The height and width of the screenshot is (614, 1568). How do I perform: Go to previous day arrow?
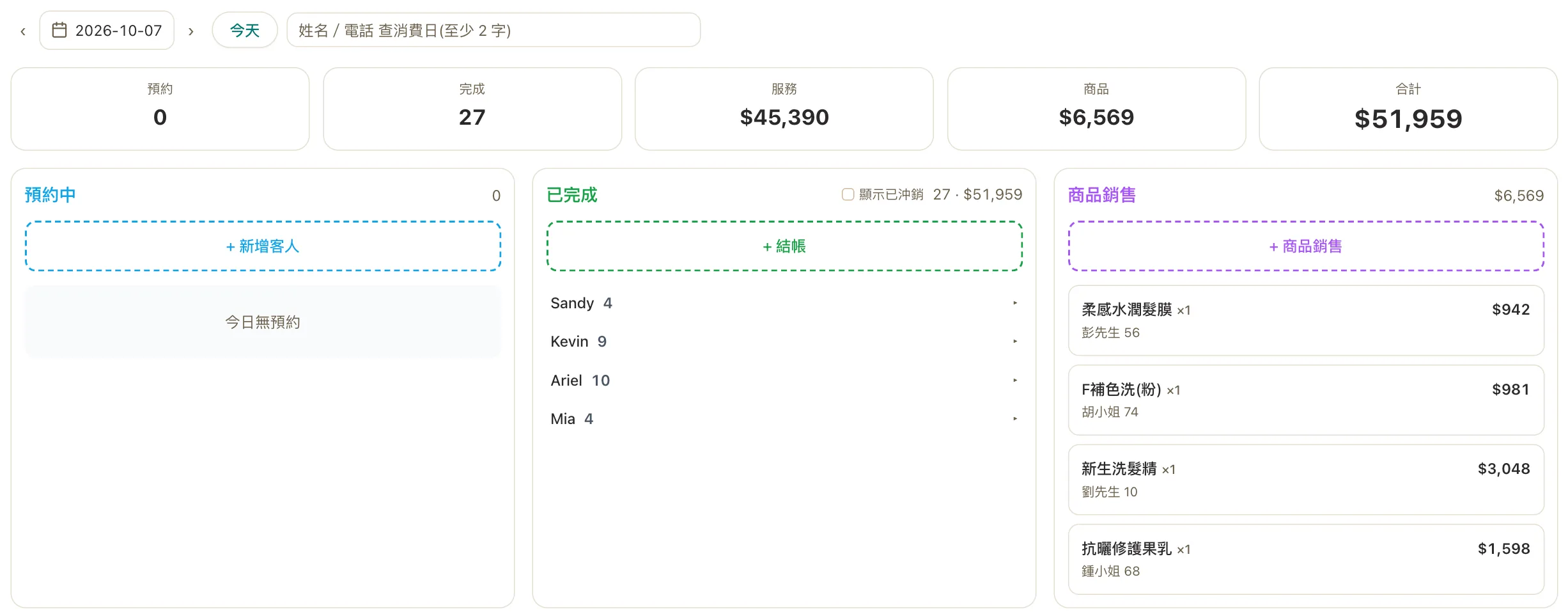[23, 31]
